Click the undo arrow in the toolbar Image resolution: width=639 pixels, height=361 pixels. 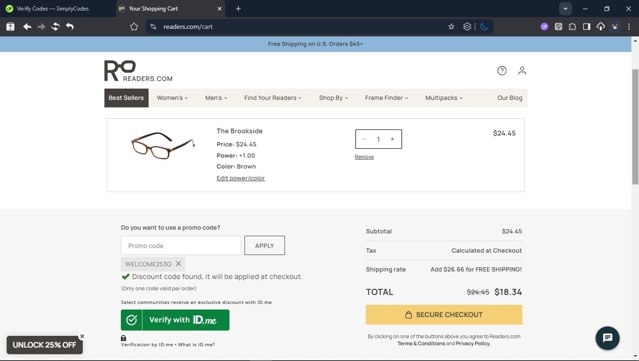tap(70, 26)
